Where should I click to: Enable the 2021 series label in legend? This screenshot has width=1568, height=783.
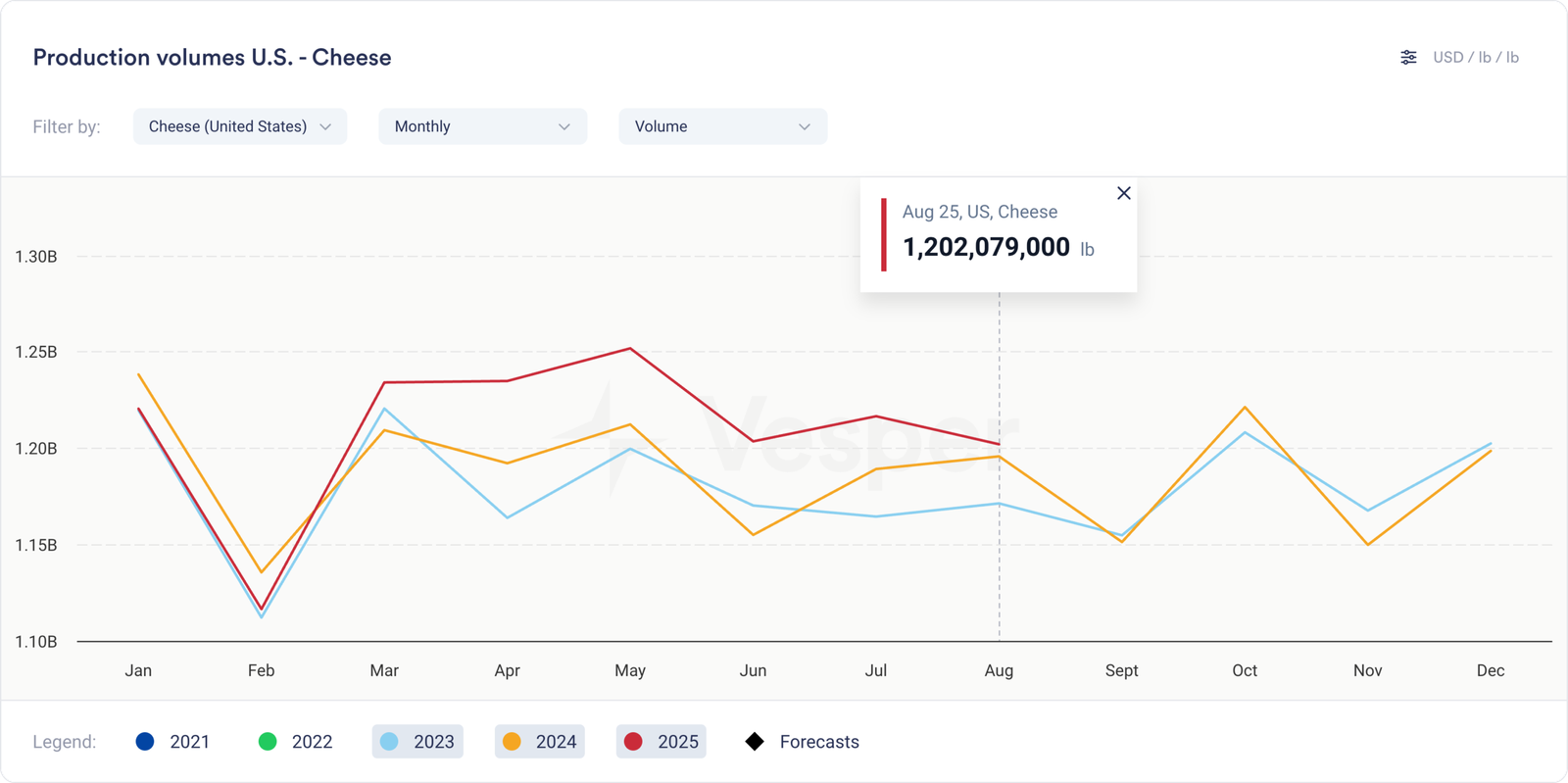click(189, 742)
